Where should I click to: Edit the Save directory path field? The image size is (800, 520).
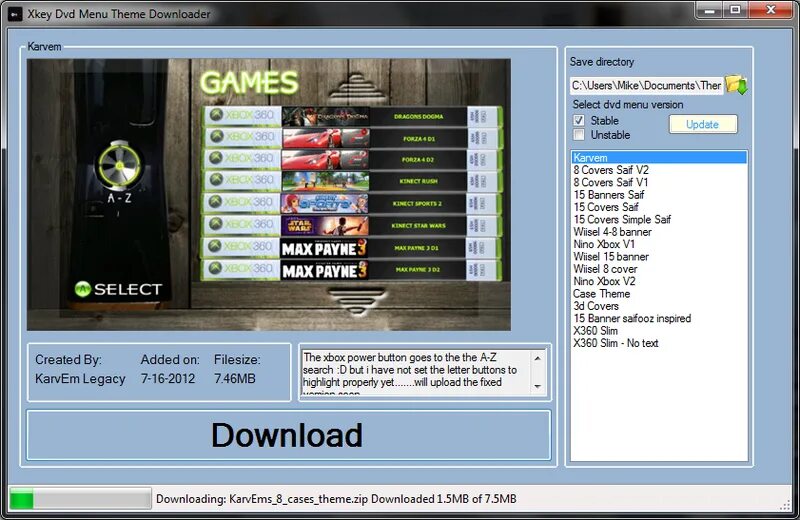click(646, 85)
